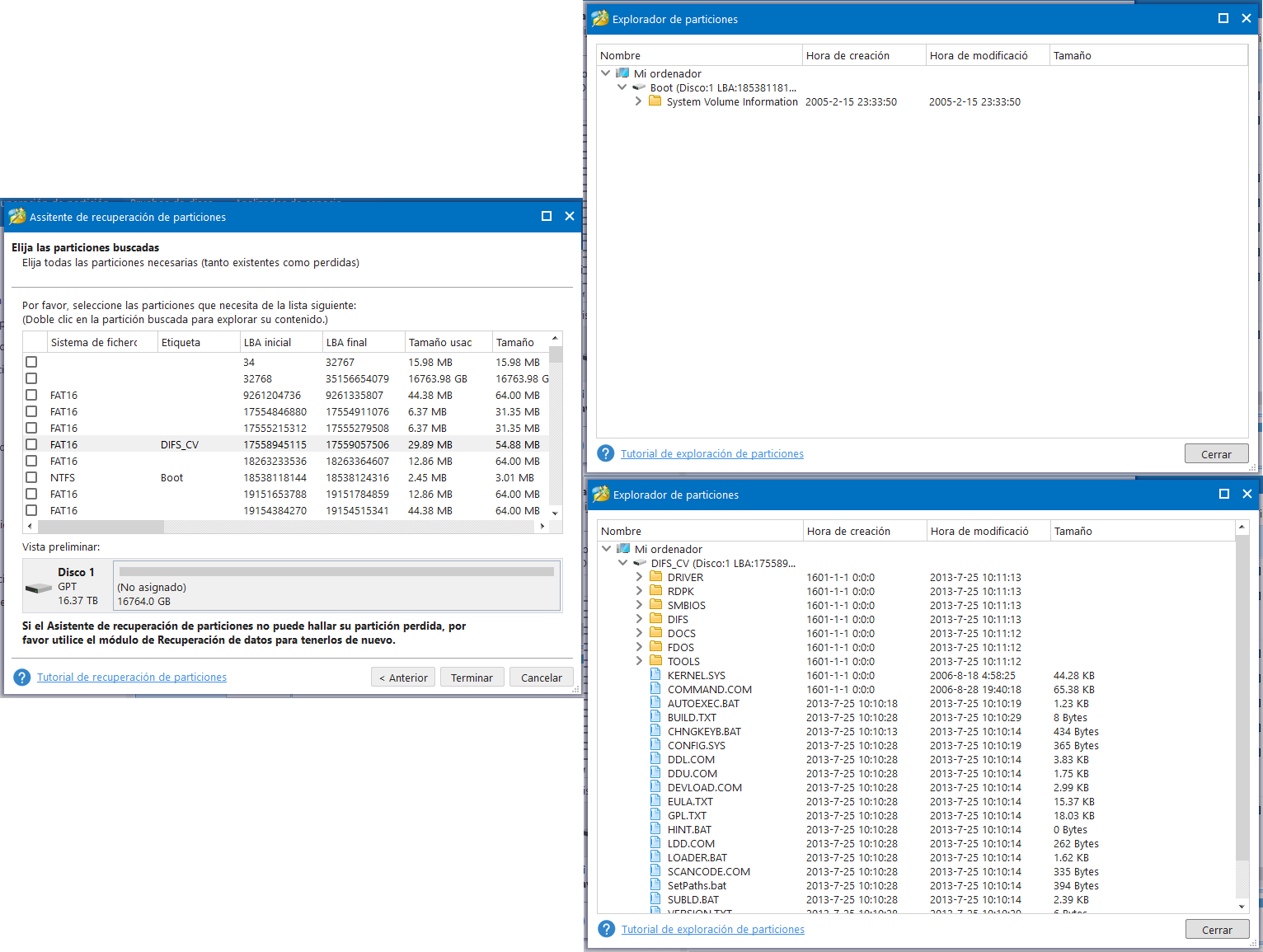Click the KERNEL.SYS file icon
1263x952 pixels.
[655, 675]
